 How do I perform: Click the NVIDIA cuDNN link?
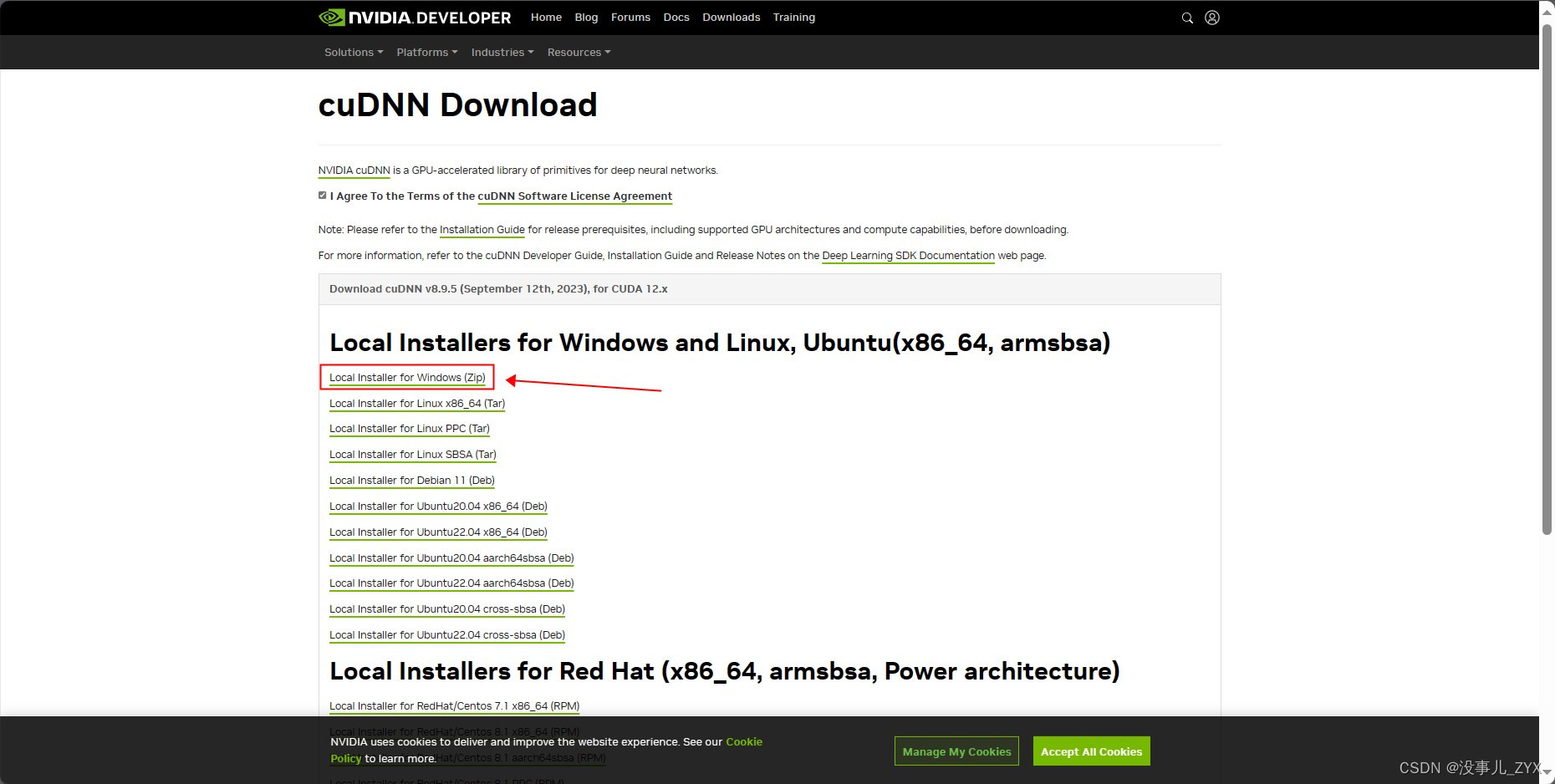pyautogui.click(x=354, y=171)
